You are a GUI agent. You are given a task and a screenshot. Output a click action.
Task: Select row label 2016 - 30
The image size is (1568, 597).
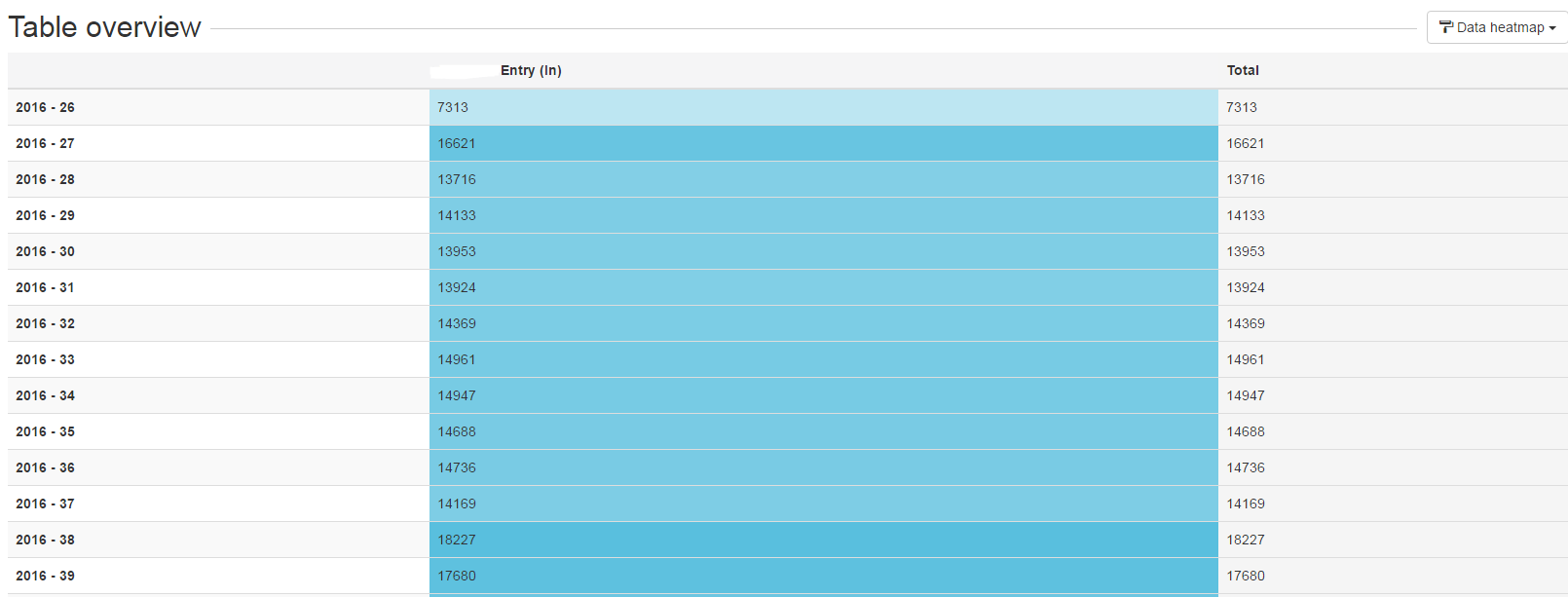pyautogui.click(x=45, y=251)
